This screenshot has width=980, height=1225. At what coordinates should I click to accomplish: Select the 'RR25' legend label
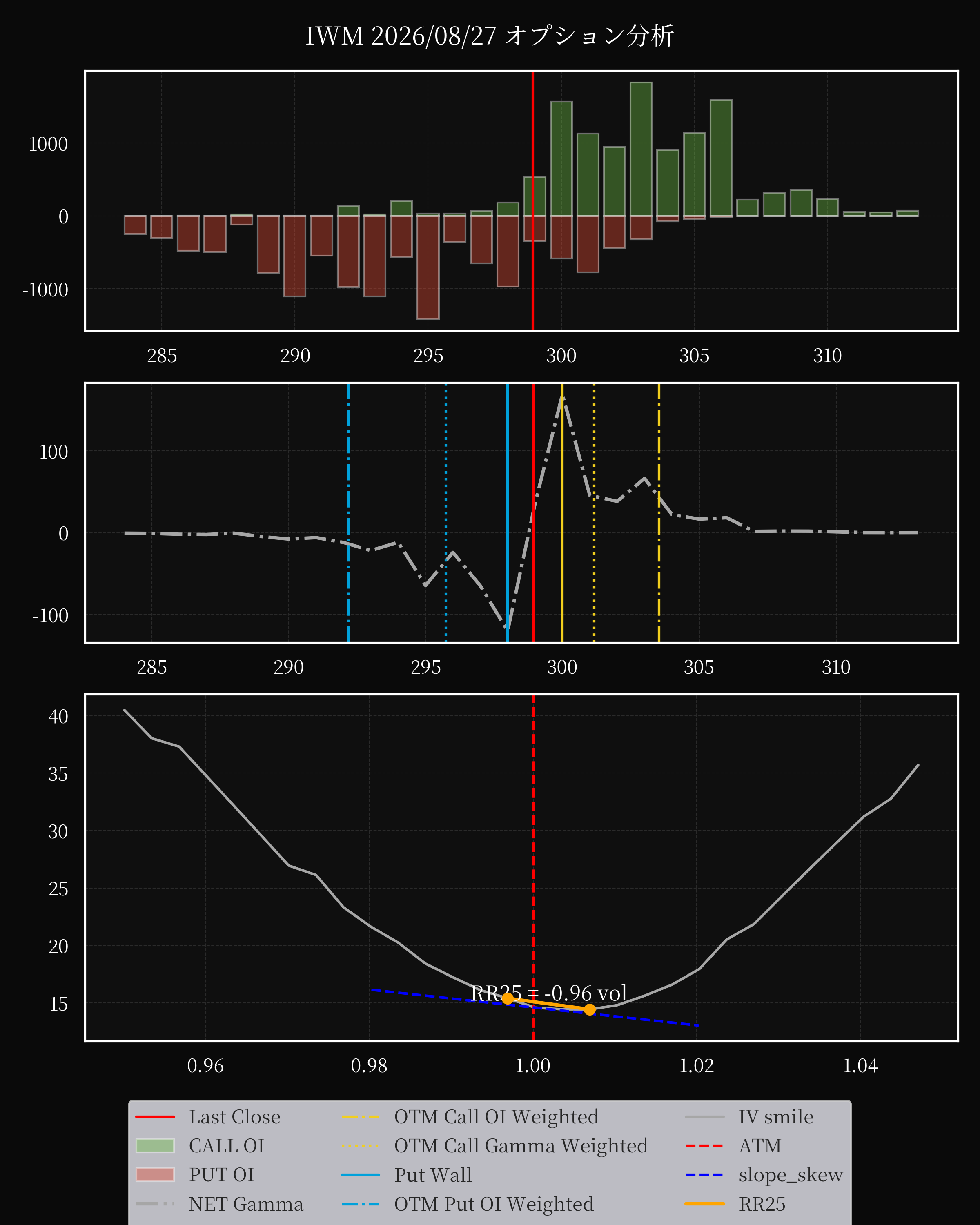pyautogui.click(x=762, y=1204)
